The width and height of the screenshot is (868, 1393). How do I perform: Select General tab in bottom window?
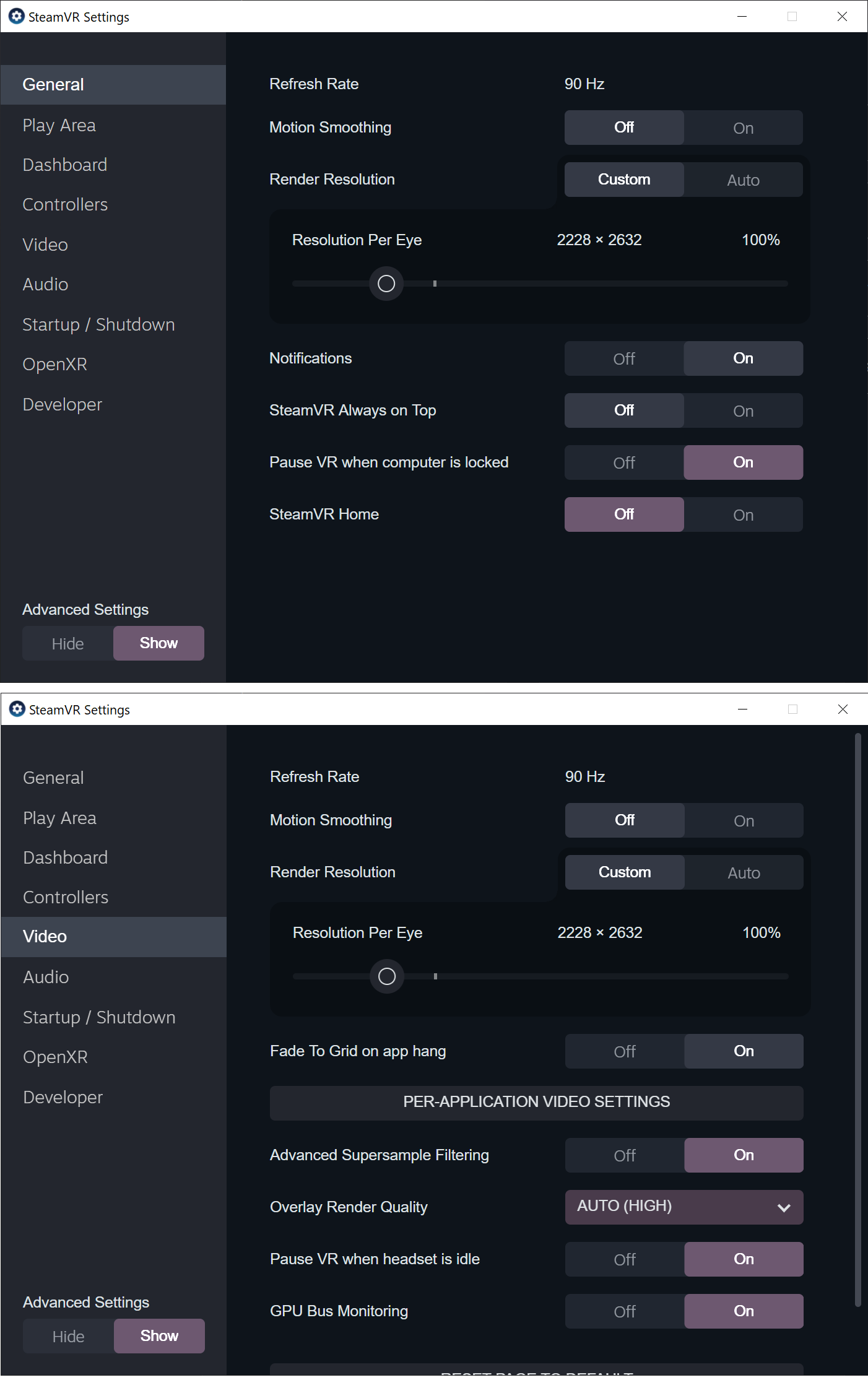(114, 778)
